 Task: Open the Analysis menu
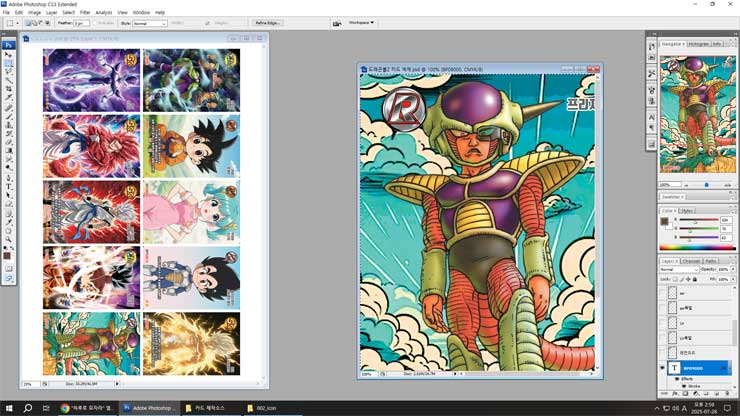click(104, 12)
